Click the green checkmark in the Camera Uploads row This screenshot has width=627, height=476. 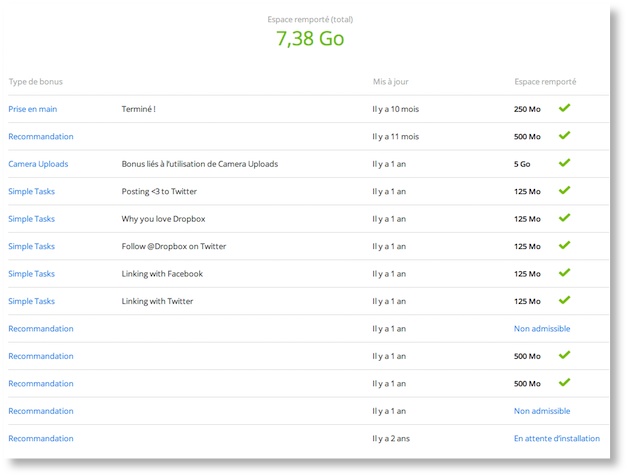[x=564, y=163]
